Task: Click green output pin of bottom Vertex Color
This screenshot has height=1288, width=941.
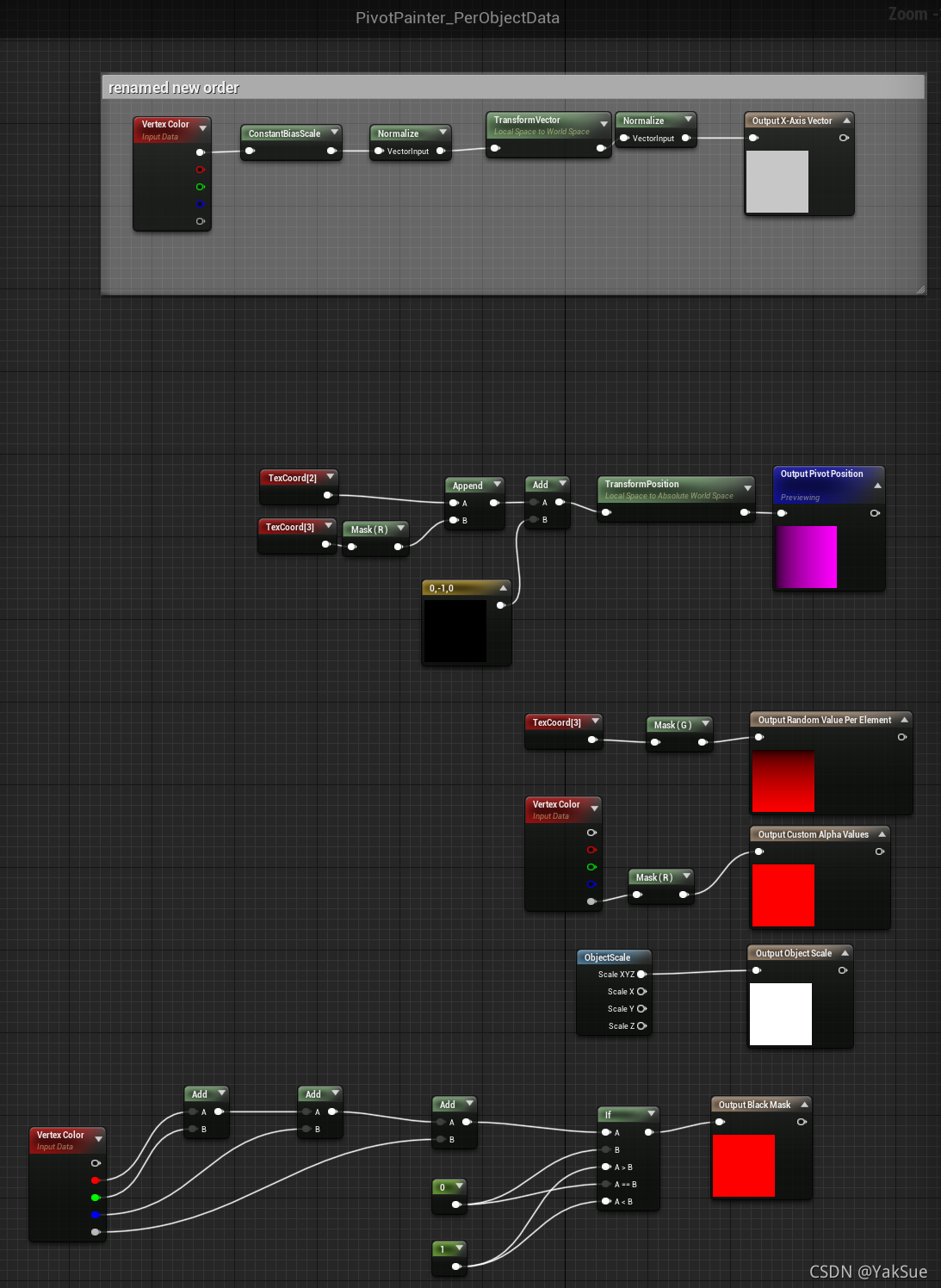Action: tap(96, 1198)
